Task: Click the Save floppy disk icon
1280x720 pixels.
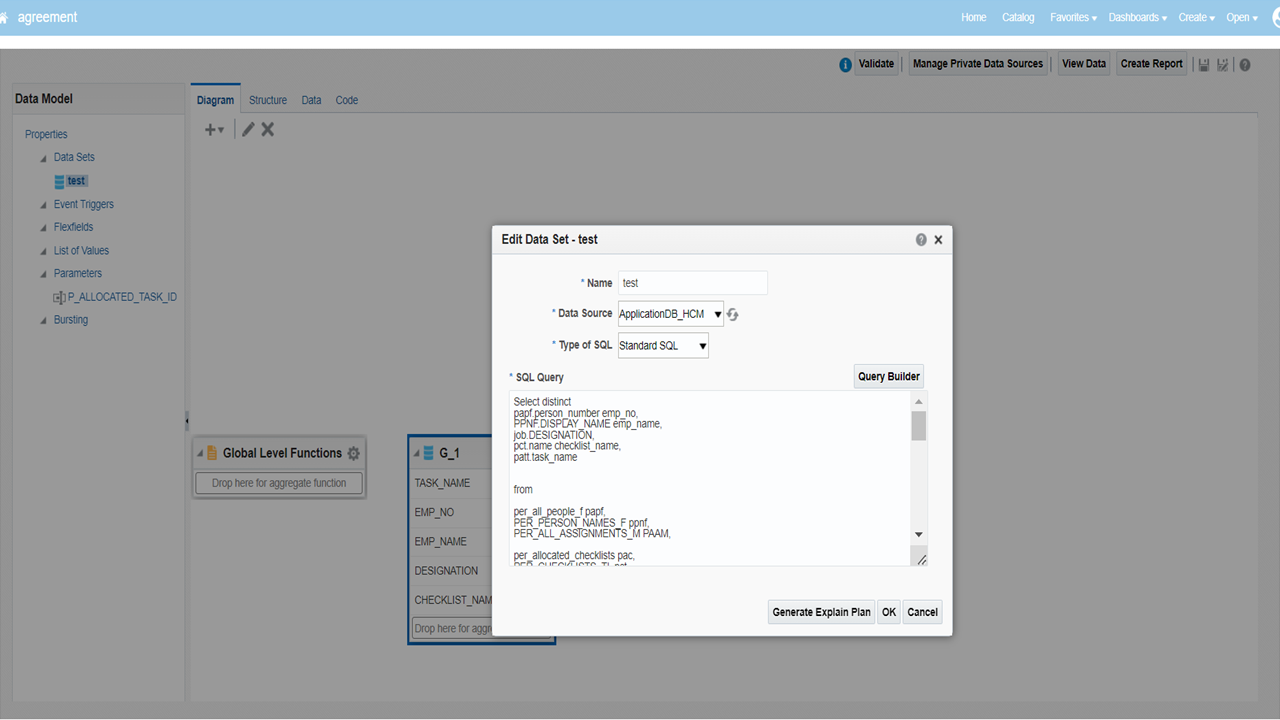Action: pyautogui.click(x=1204, y=64)
